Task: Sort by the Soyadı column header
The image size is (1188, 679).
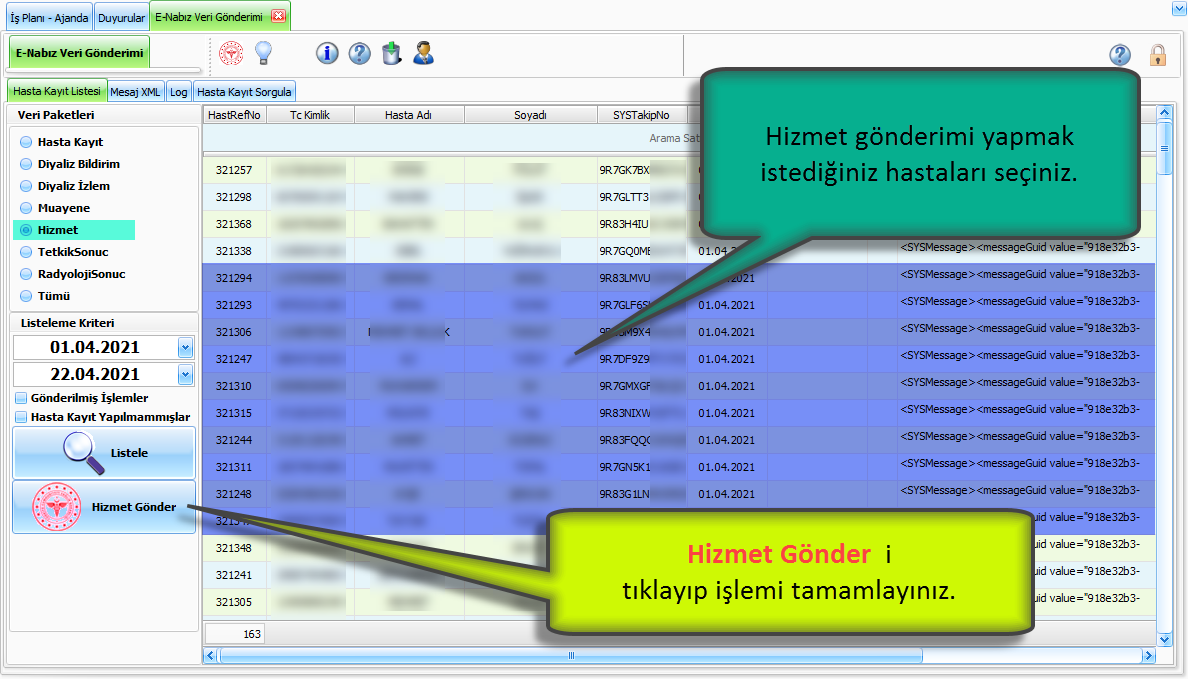Action: coord(530,115)
